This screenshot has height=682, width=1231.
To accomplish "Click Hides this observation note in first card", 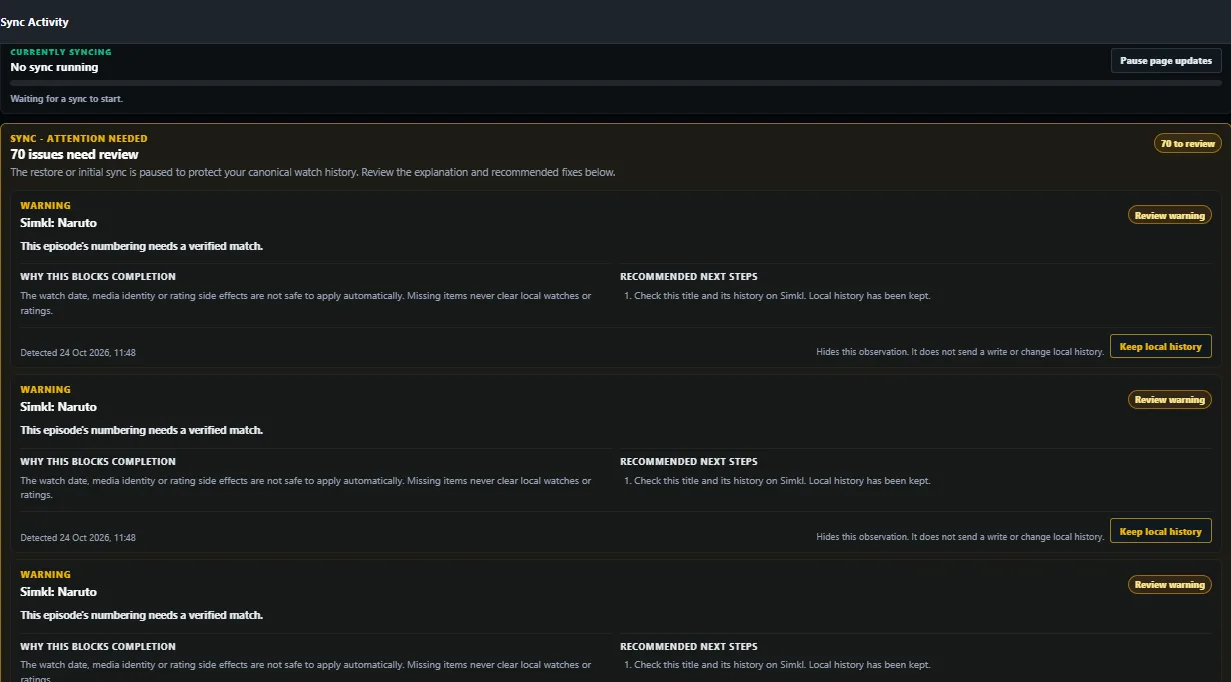I will point(960,352).
